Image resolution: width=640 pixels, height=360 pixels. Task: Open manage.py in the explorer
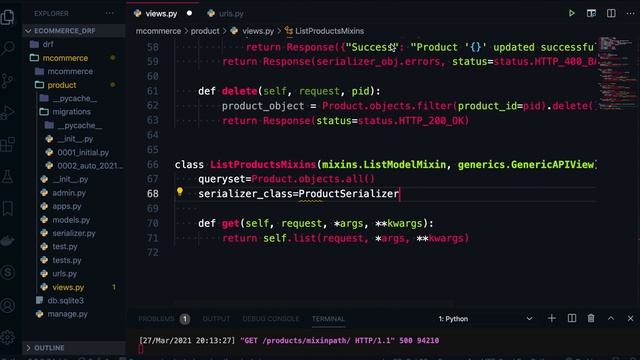(67, 314)
